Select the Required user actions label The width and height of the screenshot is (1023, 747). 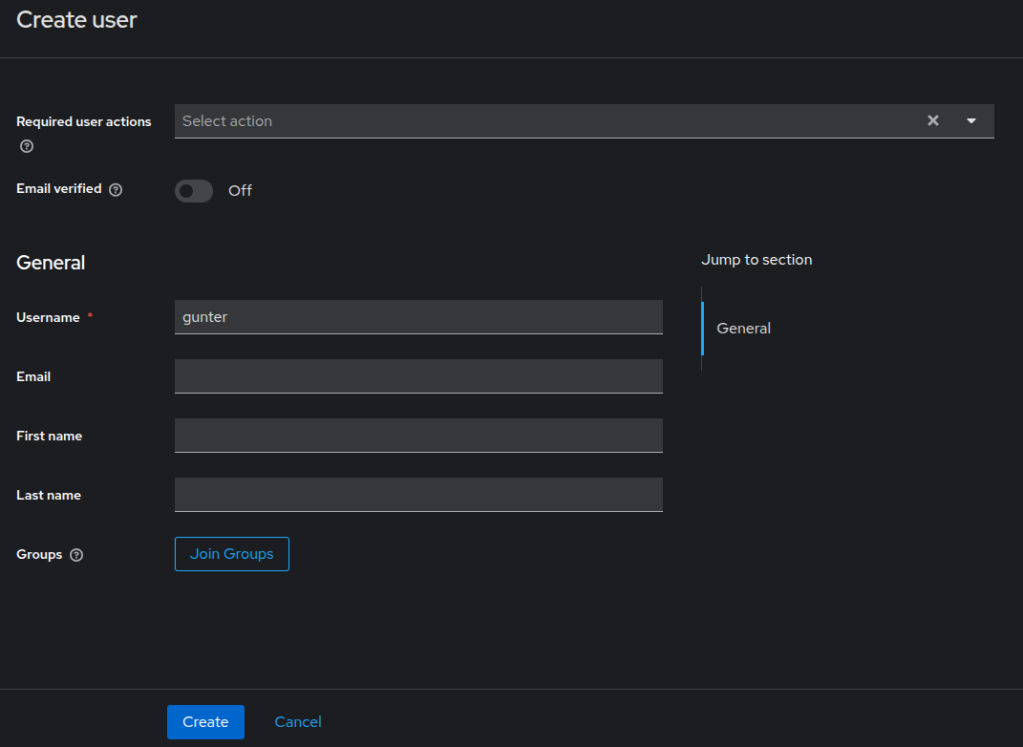84,121
